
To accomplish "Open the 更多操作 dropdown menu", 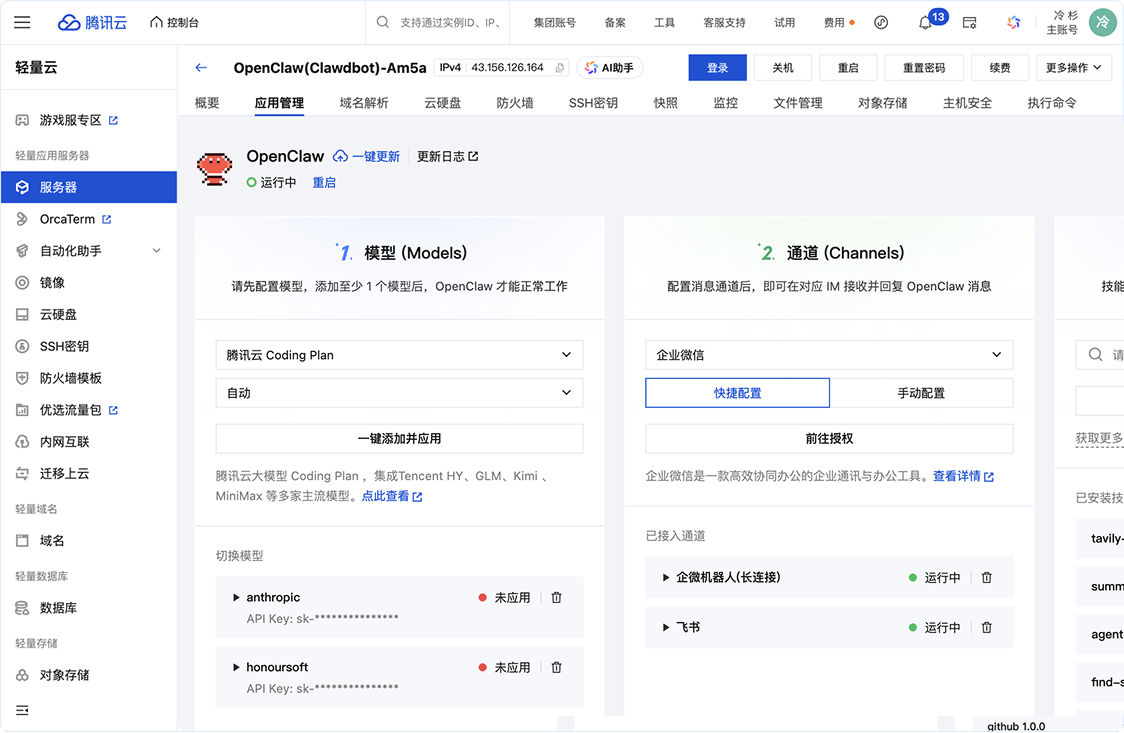I will 1073,68.
